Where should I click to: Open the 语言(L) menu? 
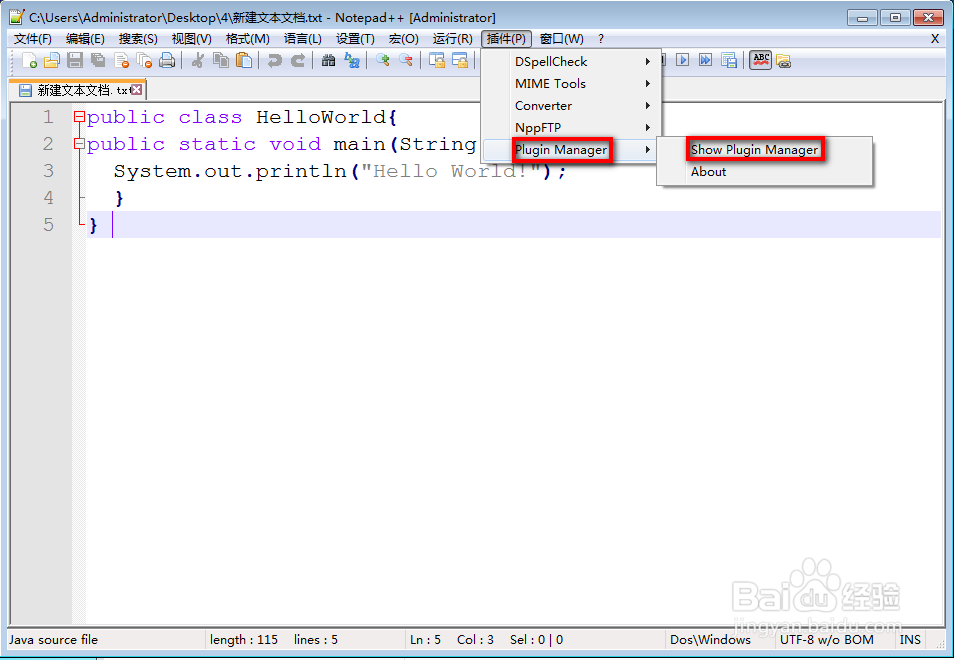pyautogui.click(x=302, y=39)
